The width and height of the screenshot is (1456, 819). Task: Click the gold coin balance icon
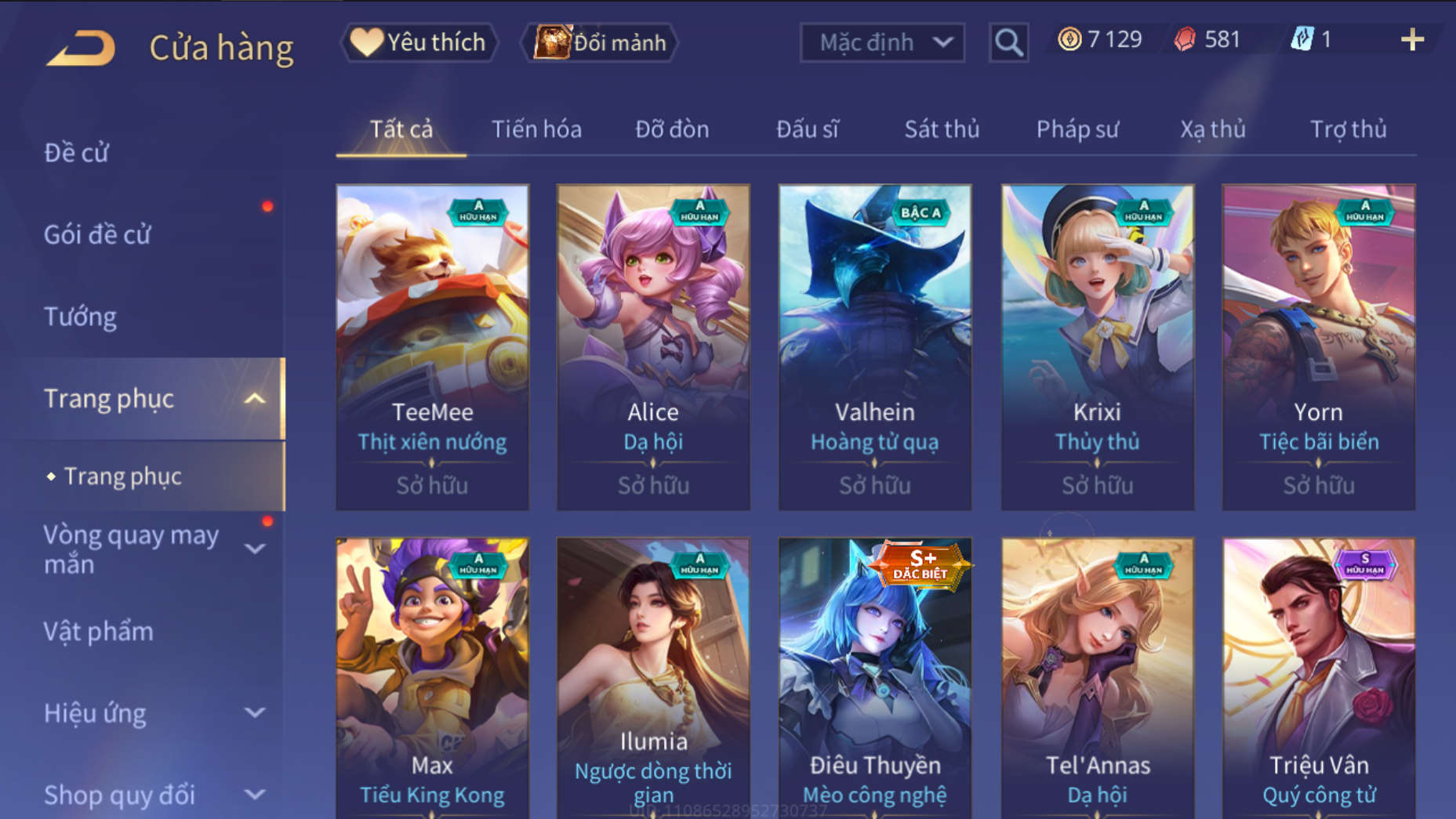coord(1069,39)
